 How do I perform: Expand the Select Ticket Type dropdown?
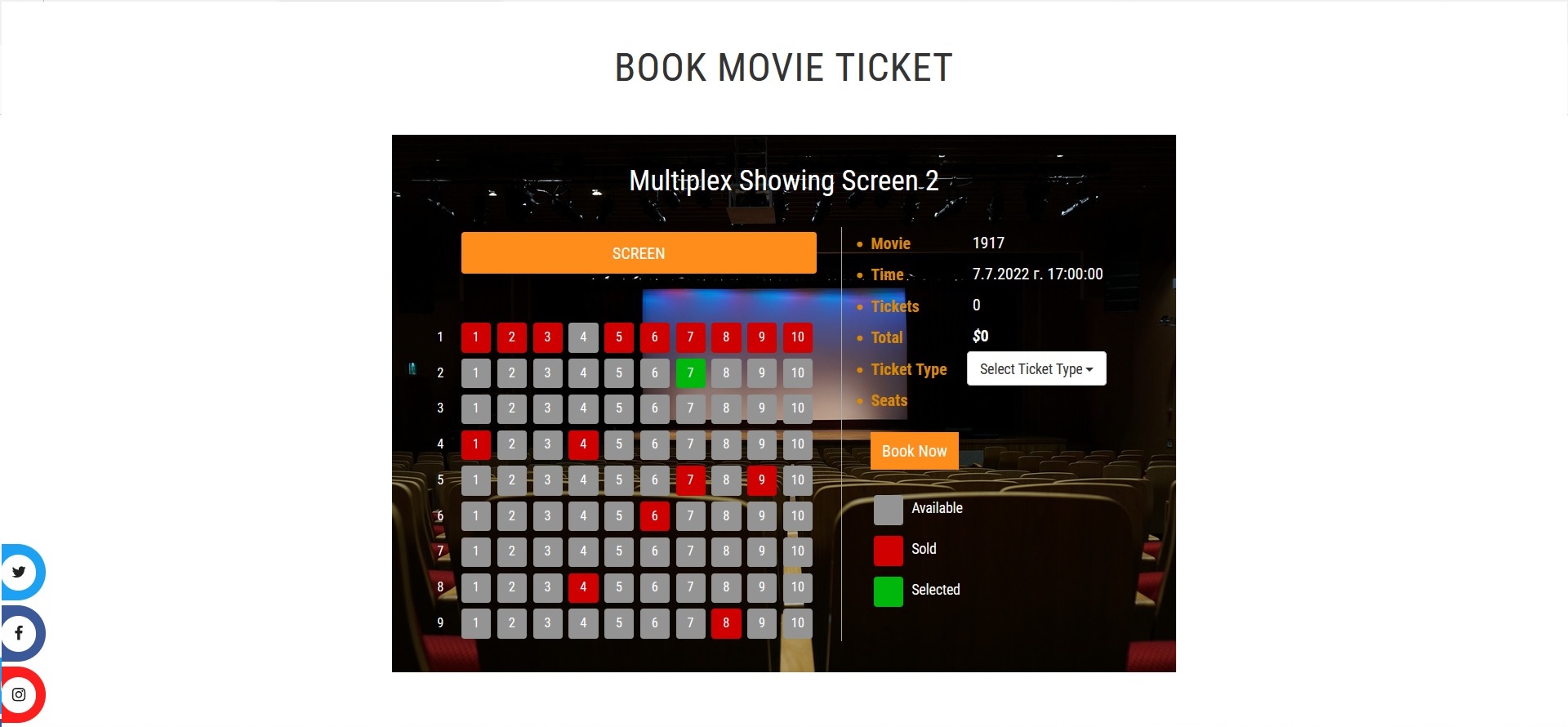(x=1036, y=368)
